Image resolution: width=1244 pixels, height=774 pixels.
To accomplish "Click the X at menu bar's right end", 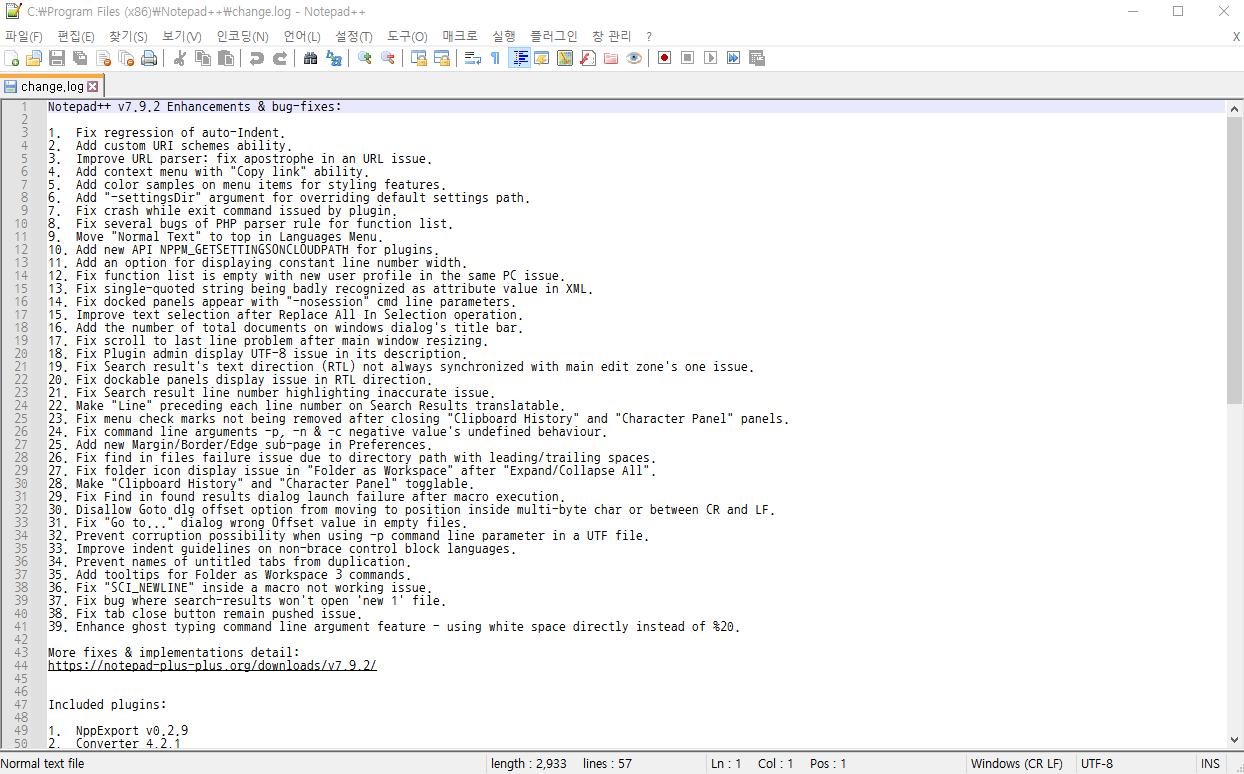I will tap(1236, 37).
